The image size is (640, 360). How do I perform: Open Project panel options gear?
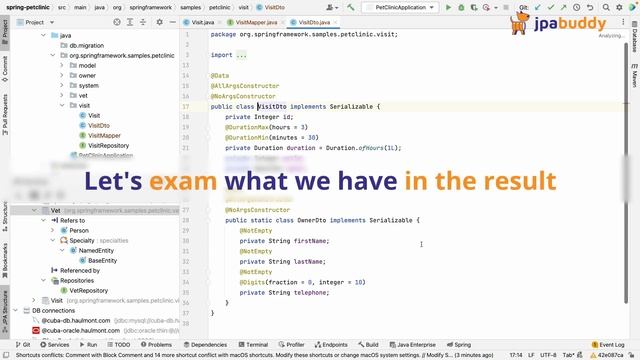(x=159, y=22)
